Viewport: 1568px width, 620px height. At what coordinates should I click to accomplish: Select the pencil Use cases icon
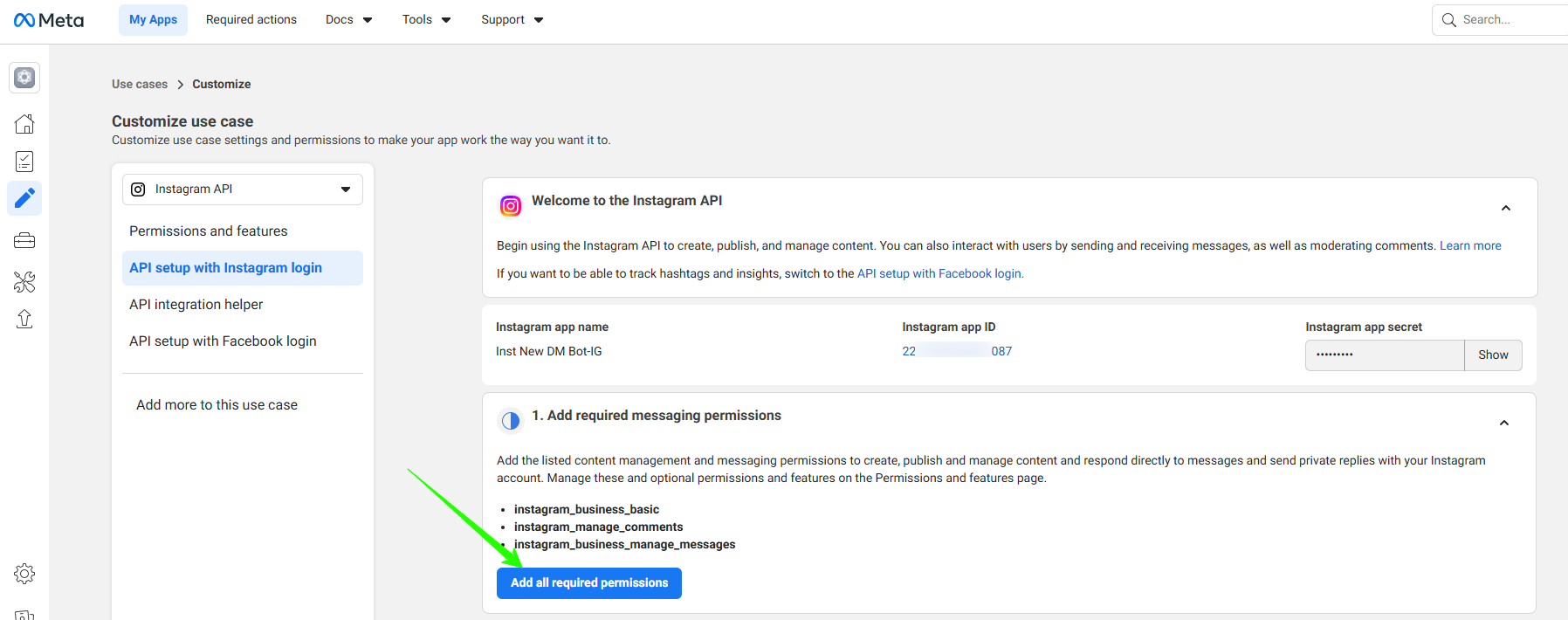click(x=24, y=198)
